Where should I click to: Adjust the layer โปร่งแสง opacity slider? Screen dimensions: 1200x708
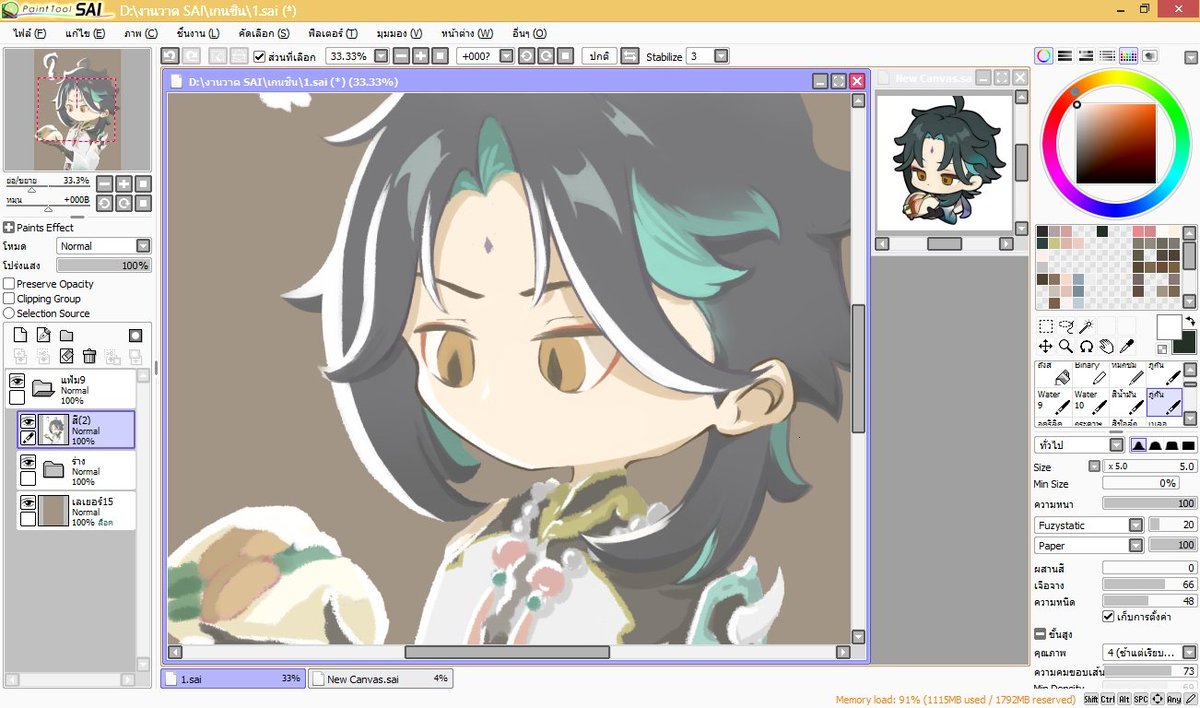(x=104, y=265)
